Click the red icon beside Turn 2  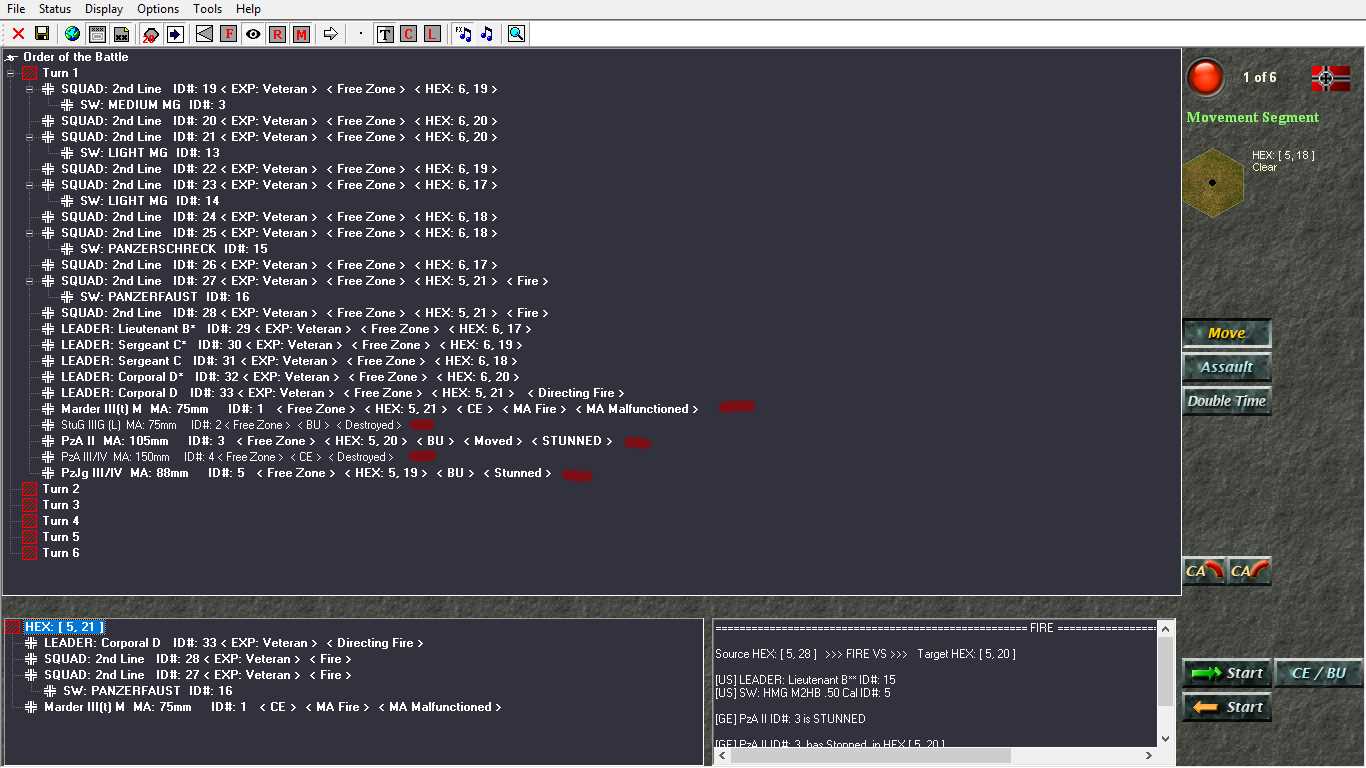click(x=30, y=489)
